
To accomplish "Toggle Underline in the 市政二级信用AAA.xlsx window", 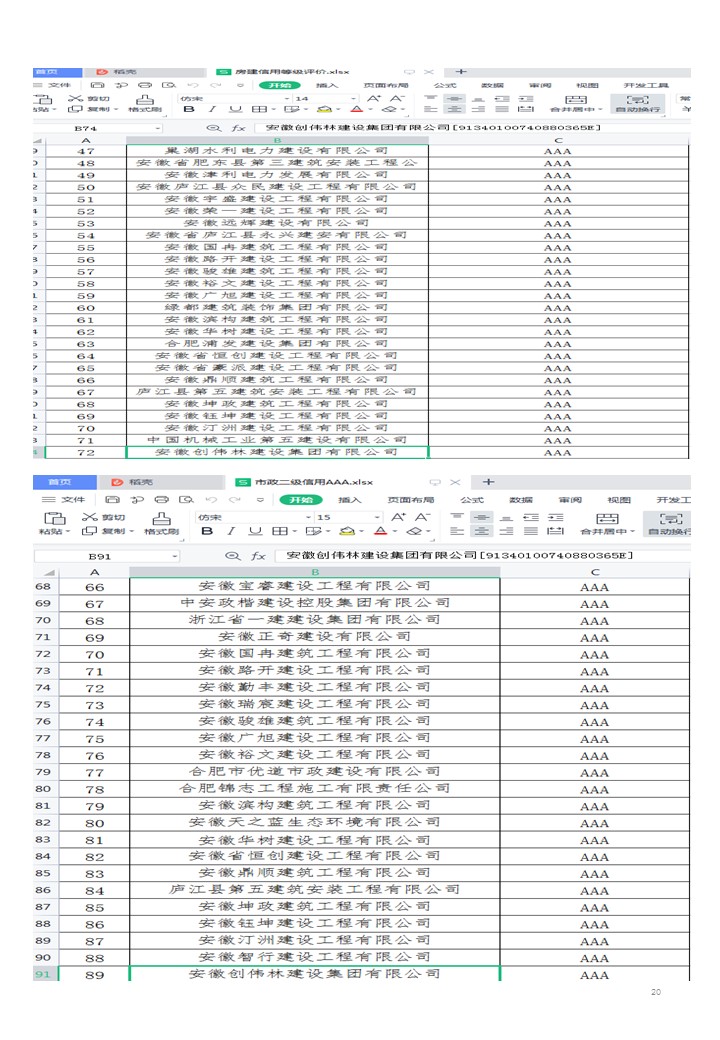I will click(254, 531).
